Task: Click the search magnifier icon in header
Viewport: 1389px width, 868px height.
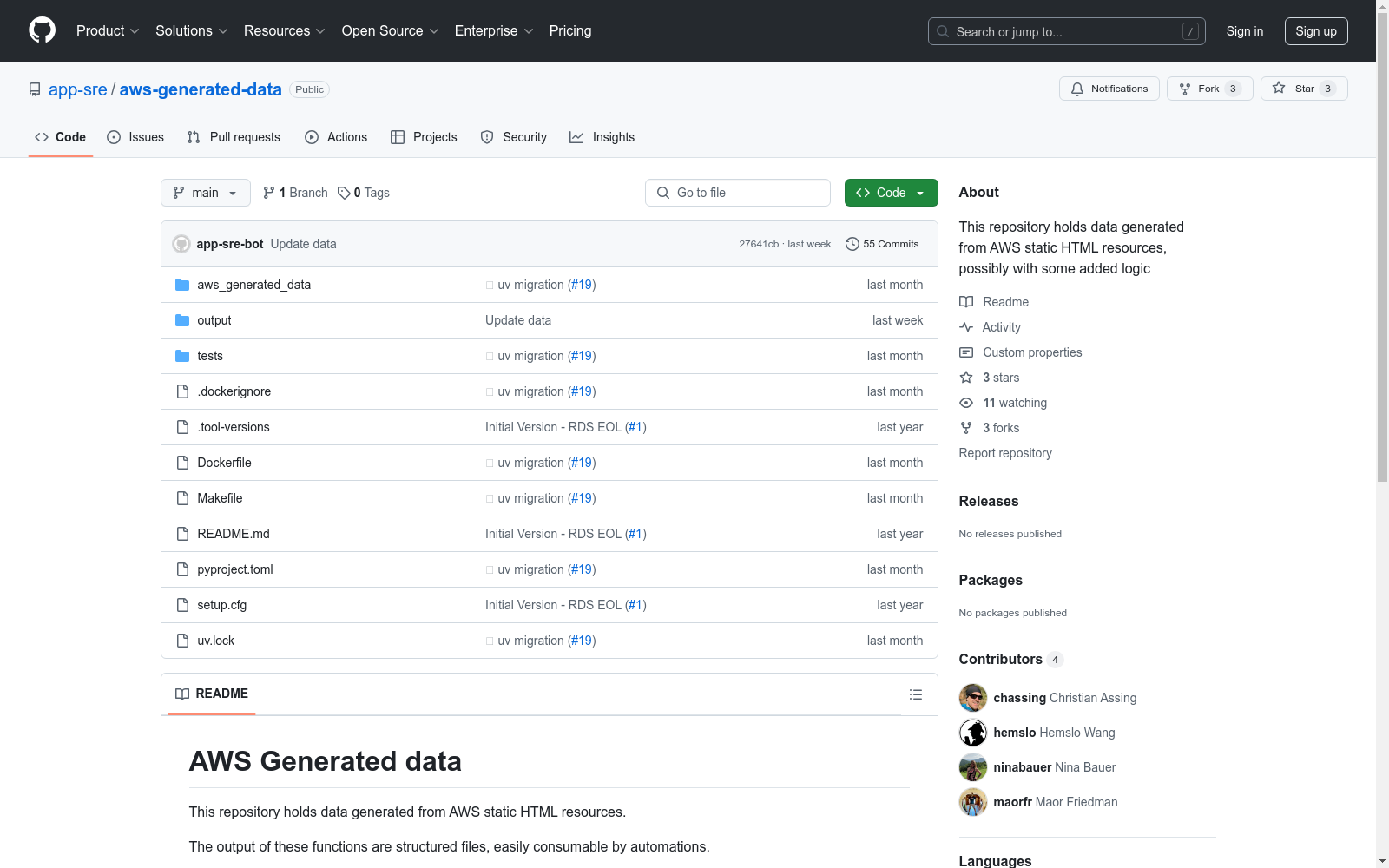Action: click(943, 31)
